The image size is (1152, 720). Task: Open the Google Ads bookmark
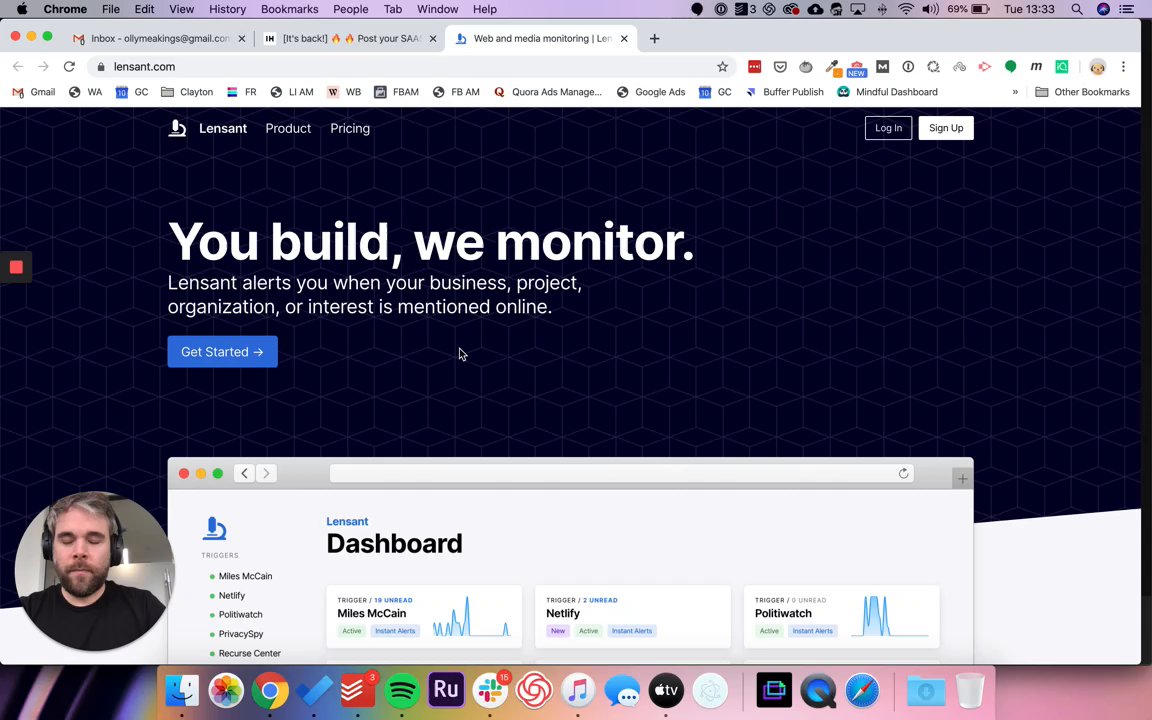(651, 92)
